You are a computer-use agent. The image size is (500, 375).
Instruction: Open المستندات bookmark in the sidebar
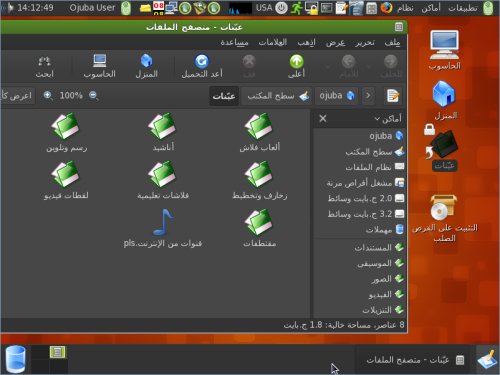pyautogui.click(x=359, y=247)
